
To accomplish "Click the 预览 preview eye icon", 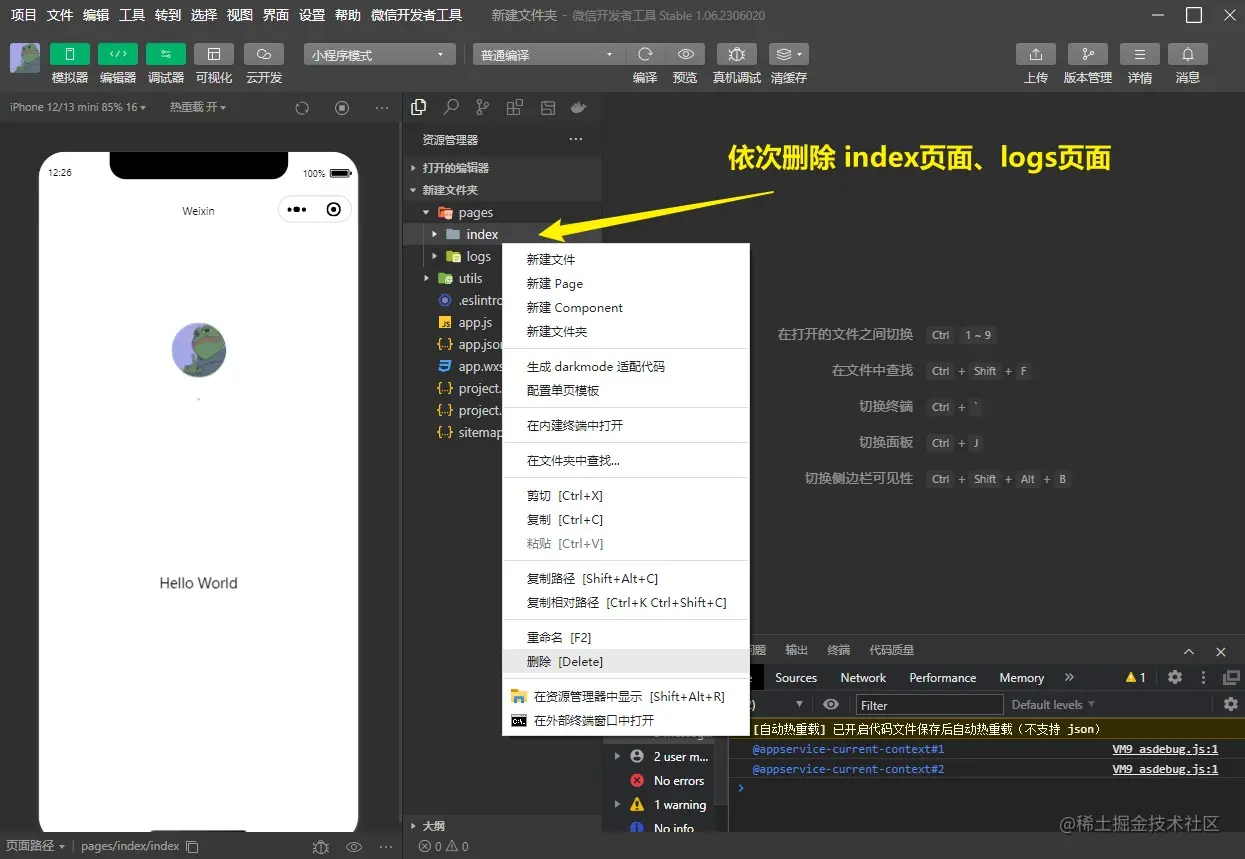I will point(685,54).
